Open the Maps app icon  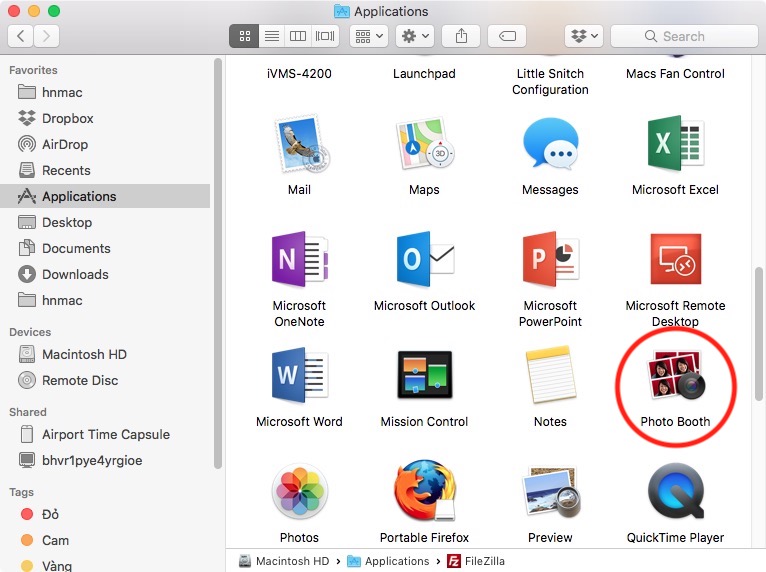pyautogui.click(x=424, y=144)
